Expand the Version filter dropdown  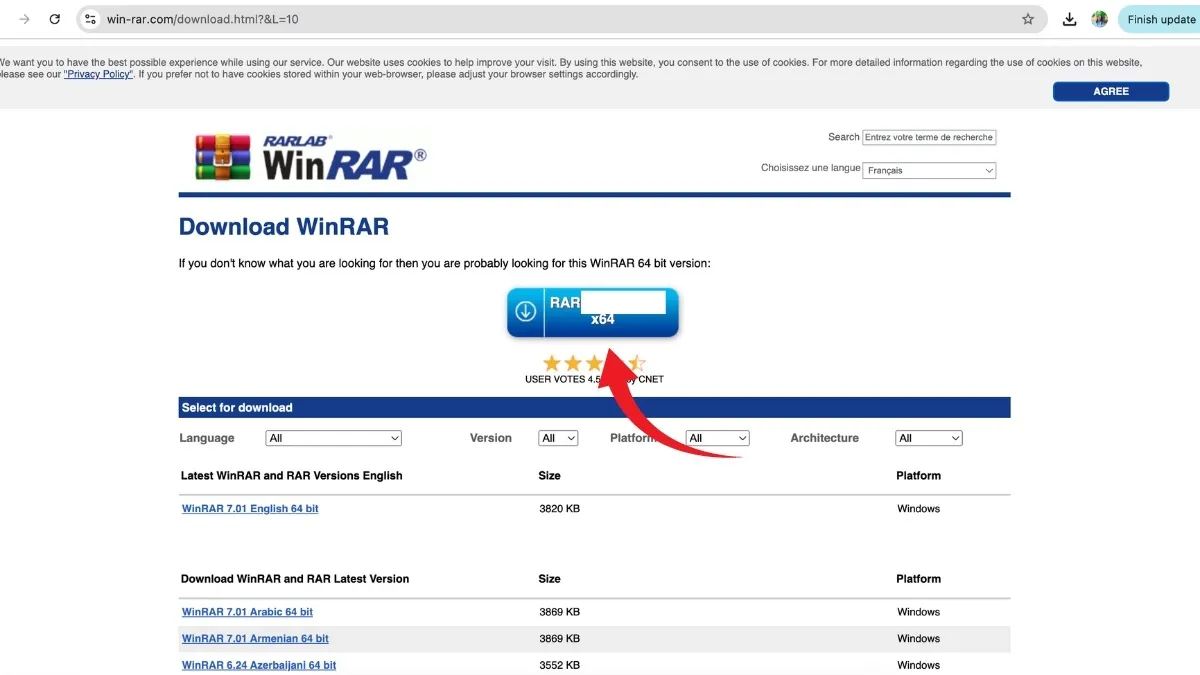click(x=558, y=438)
